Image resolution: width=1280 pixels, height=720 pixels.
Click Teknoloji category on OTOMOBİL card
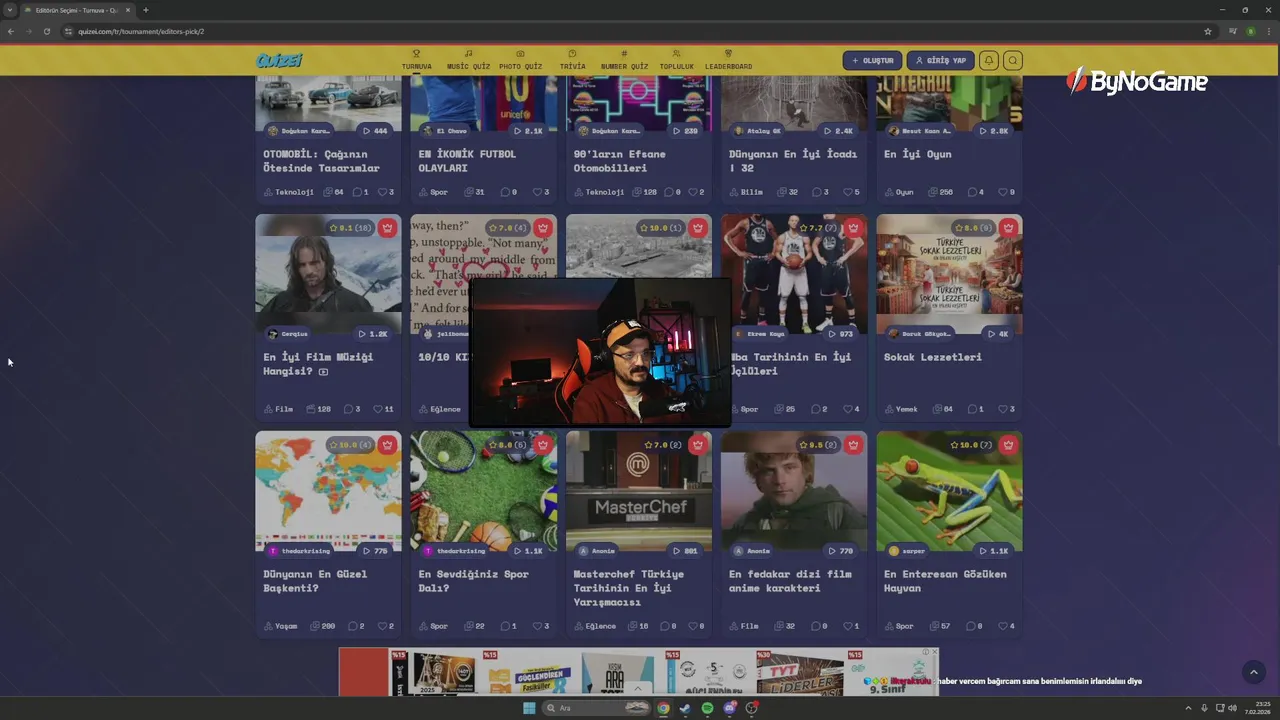point(289,192)
